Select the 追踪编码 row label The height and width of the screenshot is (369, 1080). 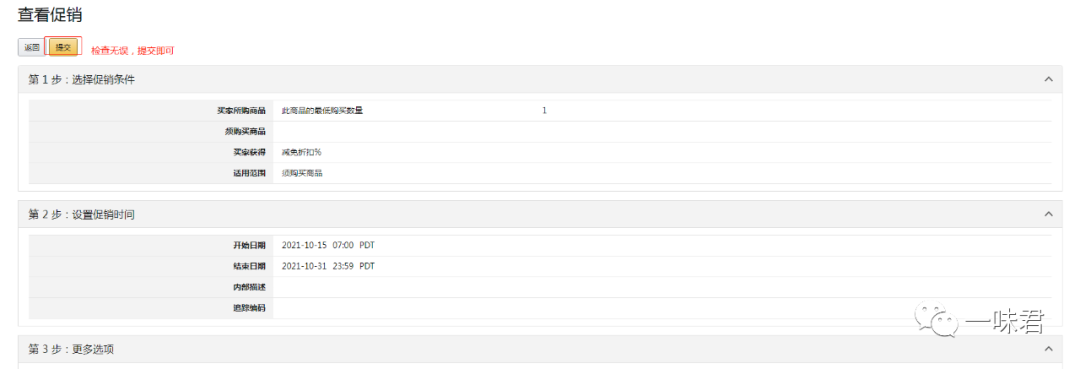point(249,308)
